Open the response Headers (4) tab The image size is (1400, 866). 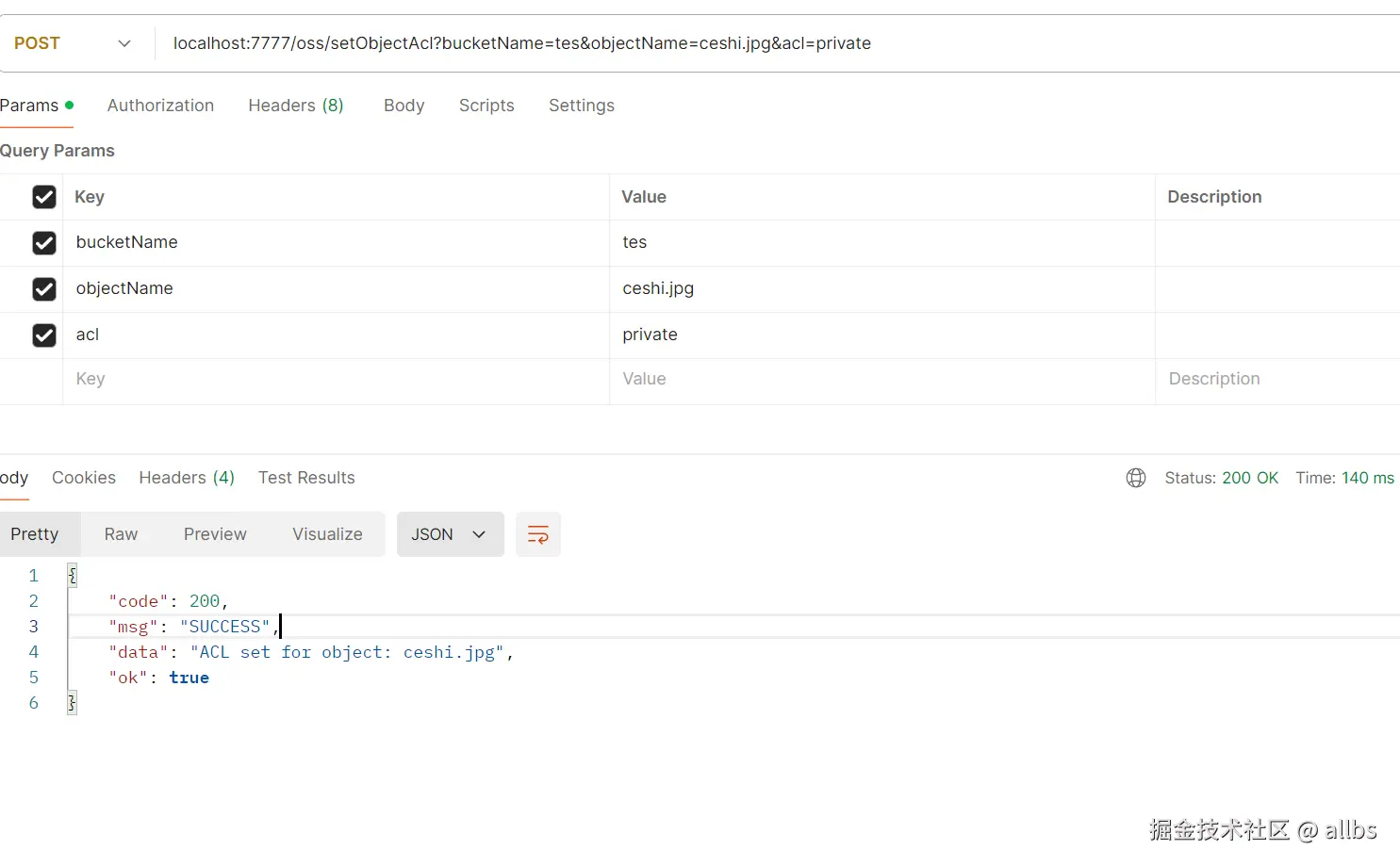[x=187, y=478]
